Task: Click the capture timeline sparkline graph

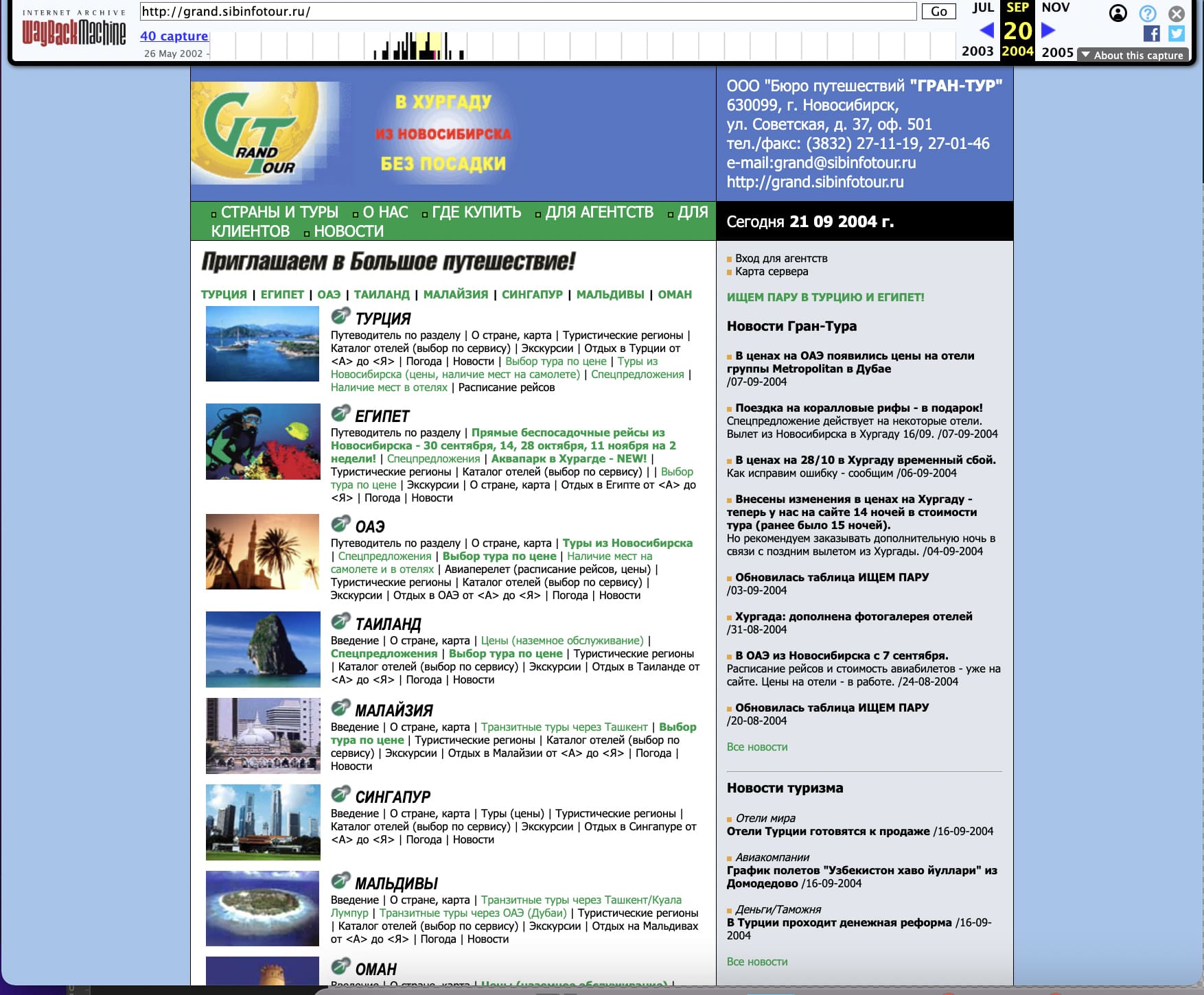Action: (583, 45)
